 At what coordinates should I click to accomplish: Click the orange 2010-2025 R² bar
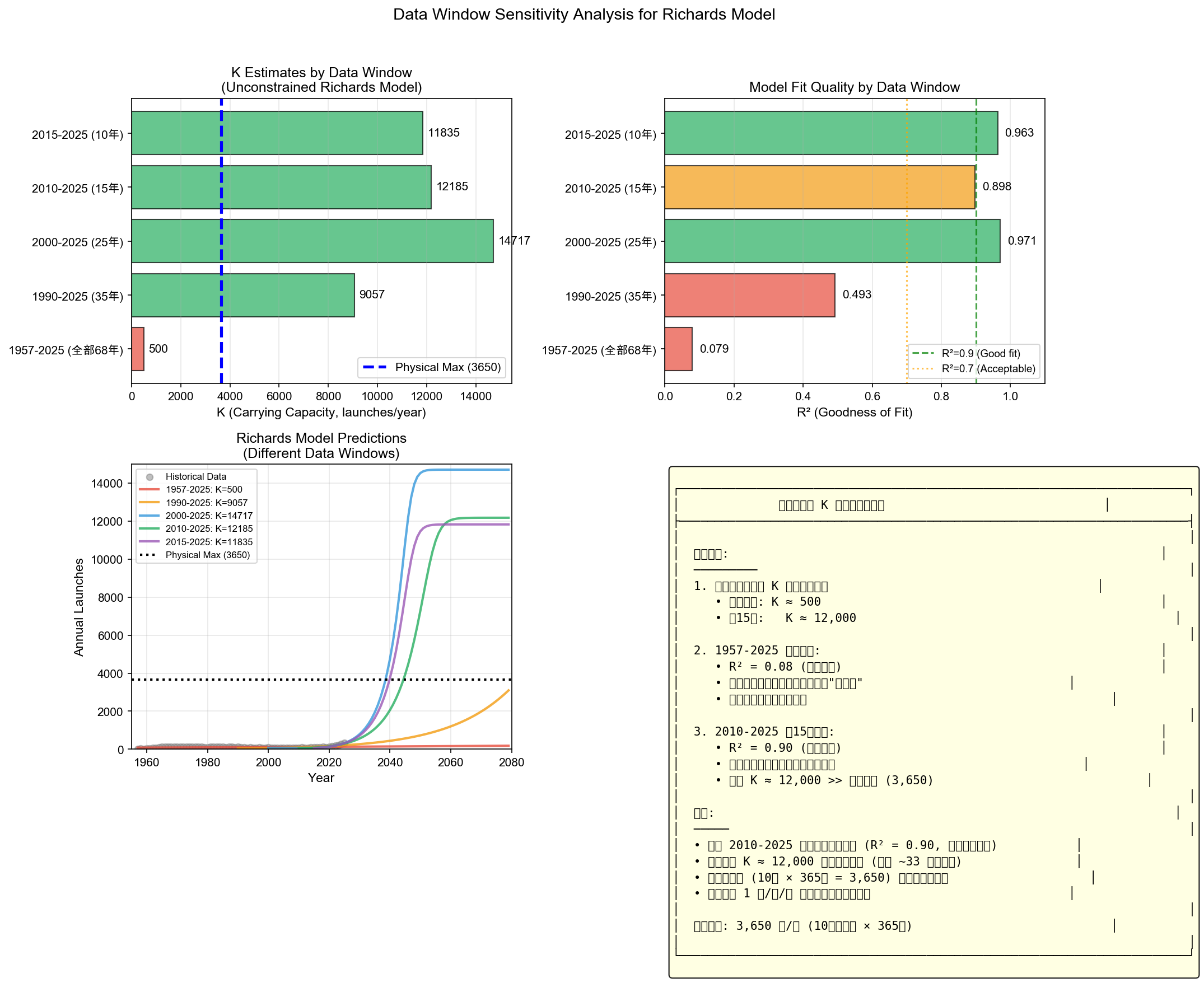pyautogui.click(x=819, y=188)
